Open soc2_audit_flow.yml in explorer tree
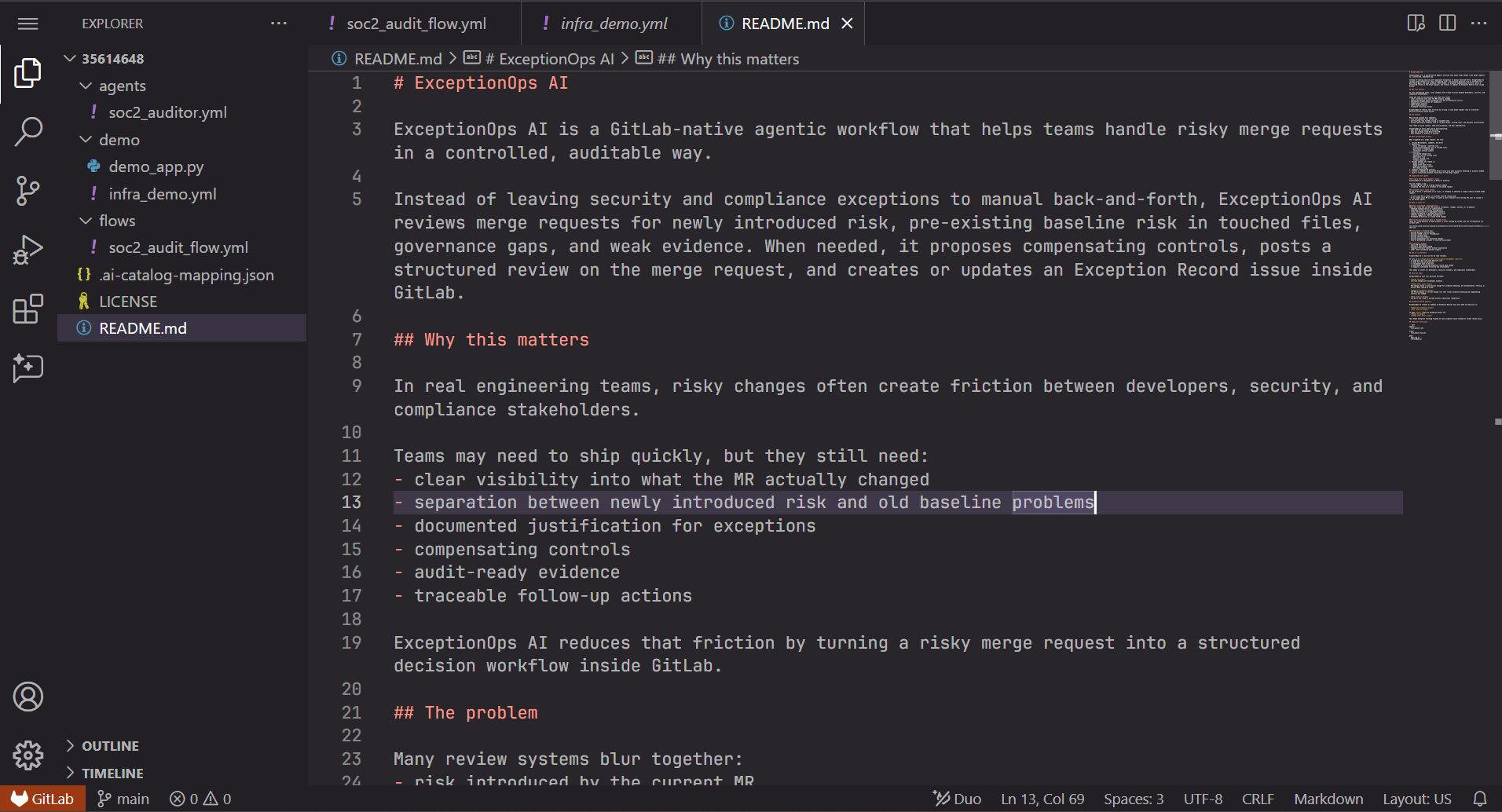The height and width of the screenshot is (812, 1502). coord(182,247)
